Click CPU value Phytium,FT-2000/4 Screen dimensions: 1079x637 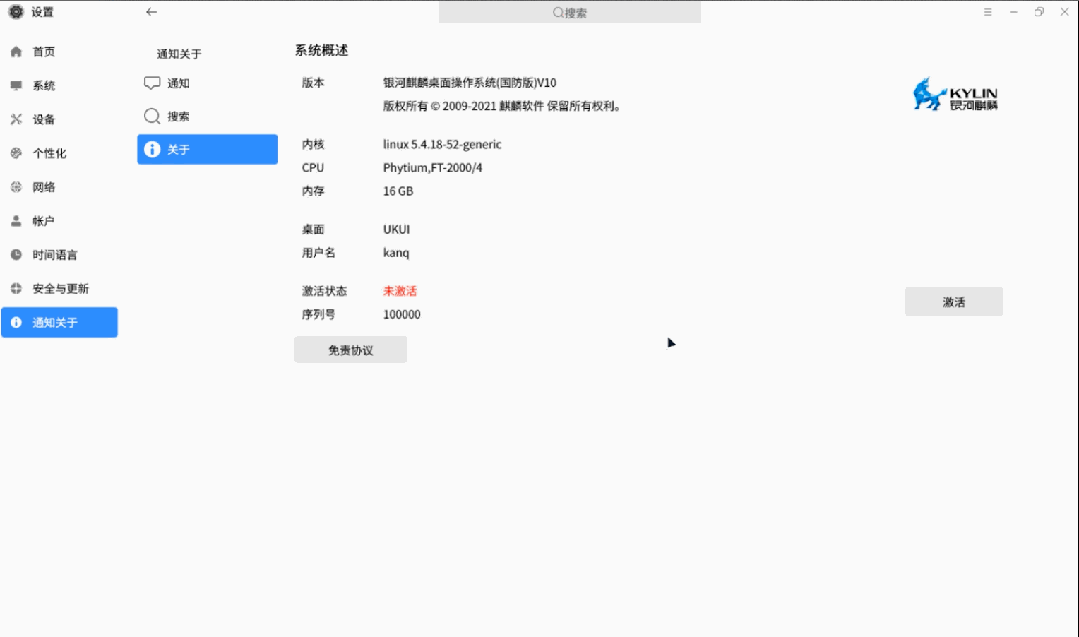coord(433,168)
